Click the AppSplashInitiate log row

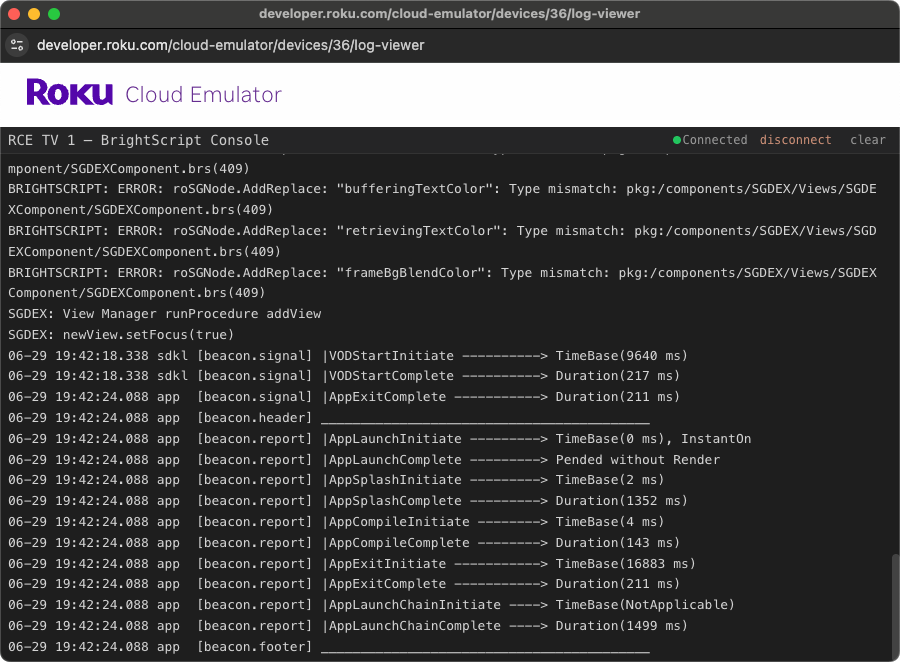pyautogui.click(x=336, y=480)
